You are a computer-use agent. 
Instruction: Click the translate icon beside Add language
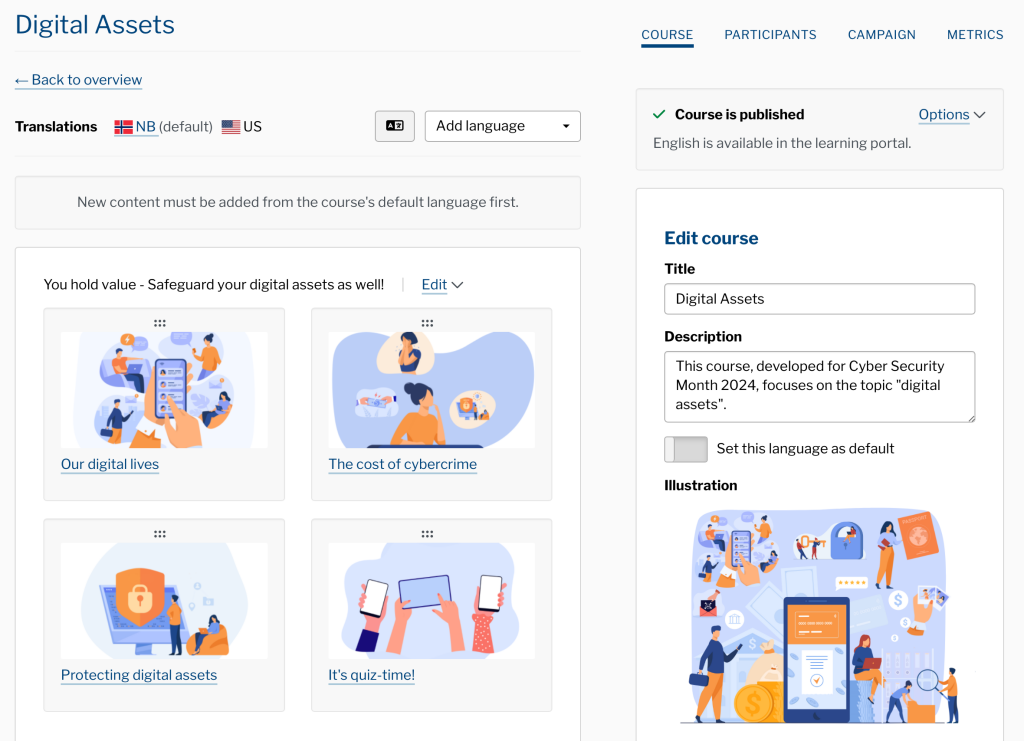(x=394, y=126)
